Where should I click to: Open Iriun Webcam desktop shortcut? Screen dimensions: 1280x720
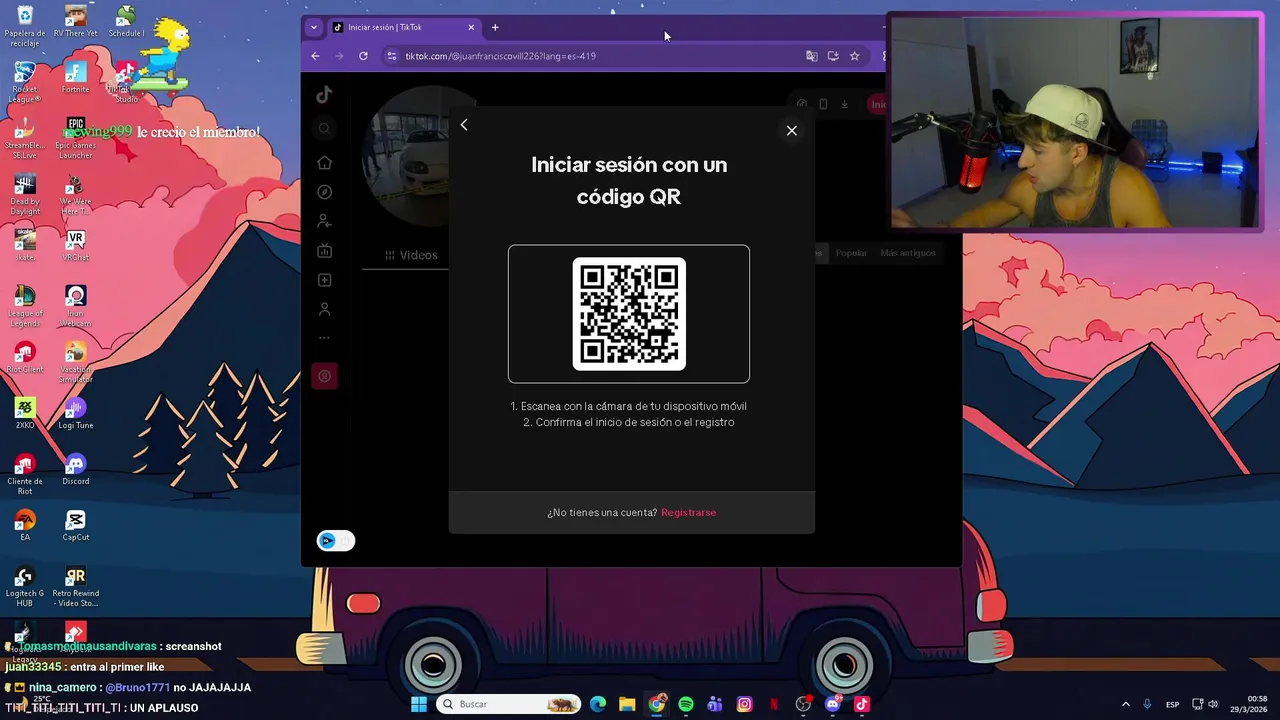[76, 307]
